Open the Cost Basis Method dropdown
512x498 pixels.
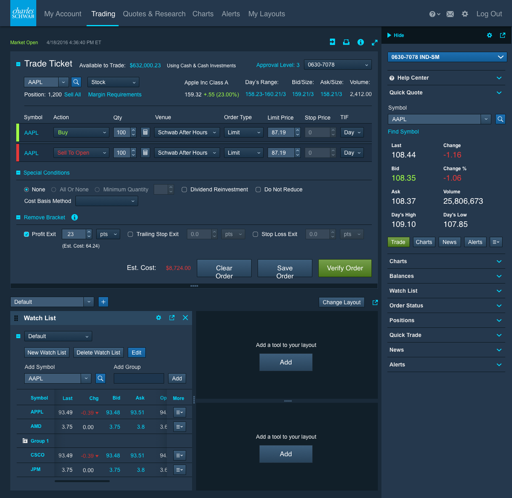point(107,201)
